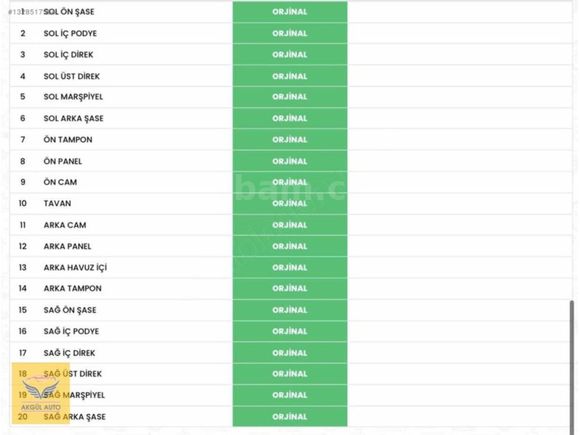Click the ARKA HAVUZ İÇİ label
Screen dimensions: 580x435
[75, 267]
